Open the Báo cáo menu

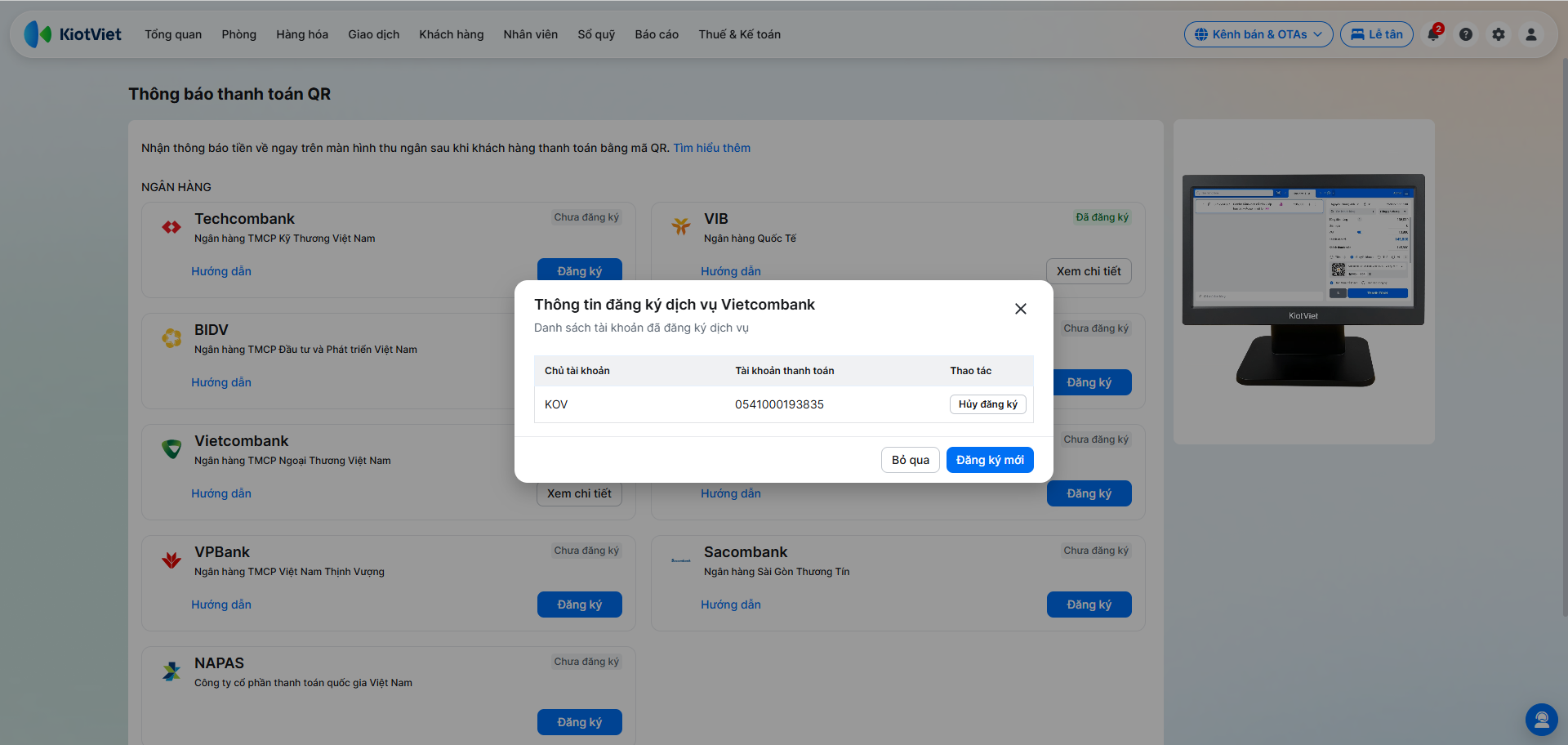coord(657,34)
